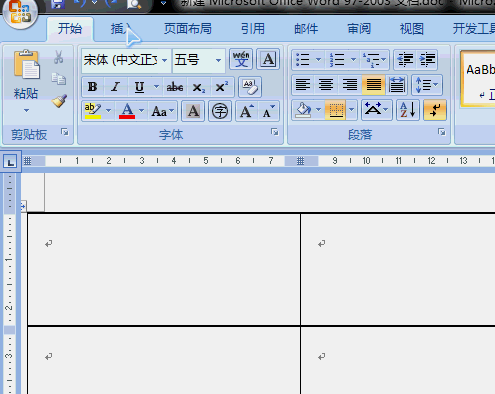Click the Cut scissors icon

pos(59,57)
